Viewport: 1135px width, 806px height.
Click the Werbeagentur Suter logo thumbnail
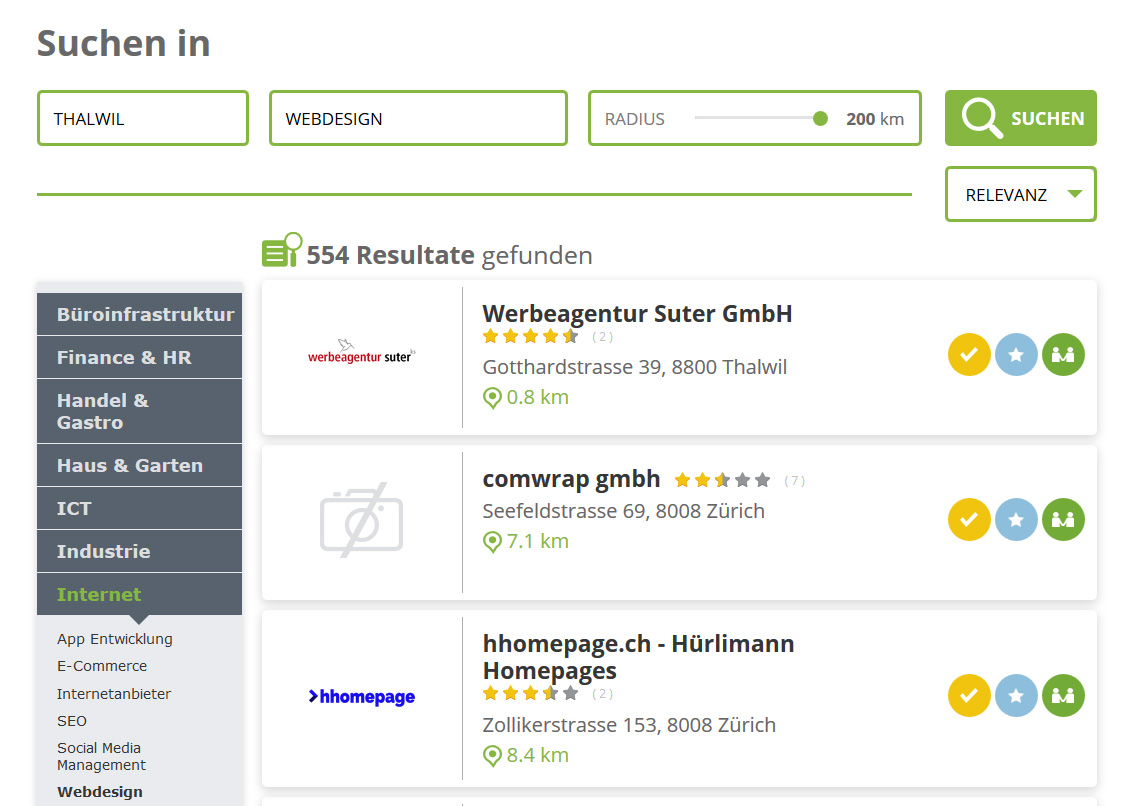pos(361,351)
